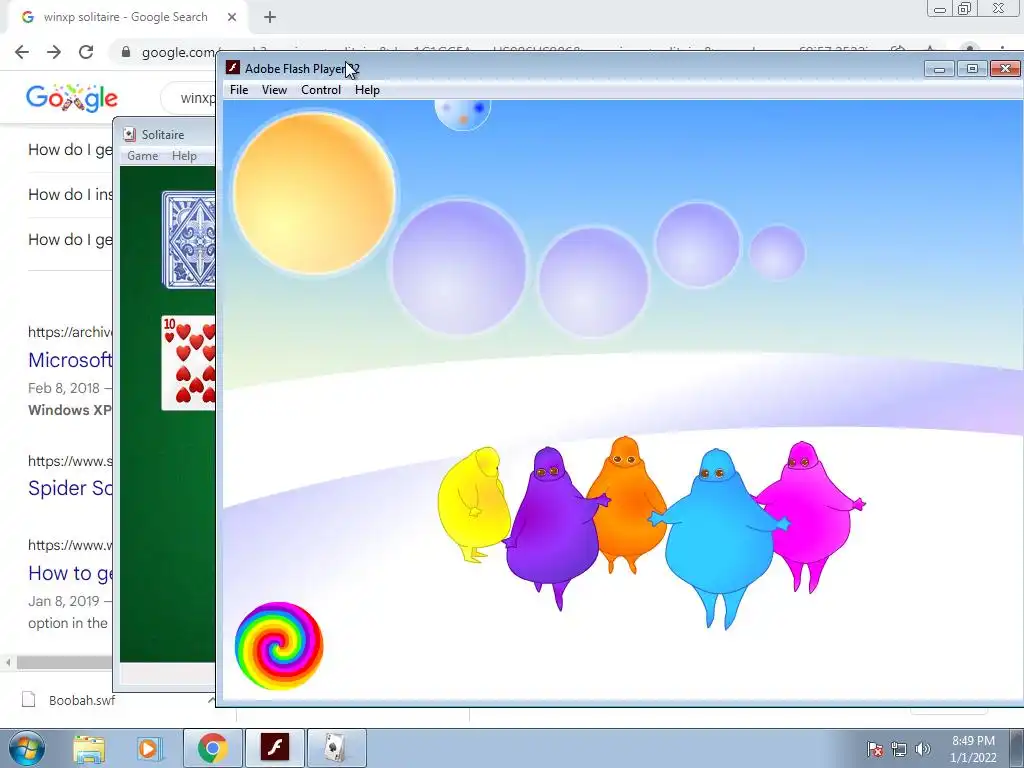The width and height of the screenshot is (1024, 768).
Task: Open Windows Media Player from the taskbar
Action: (148, 748)
